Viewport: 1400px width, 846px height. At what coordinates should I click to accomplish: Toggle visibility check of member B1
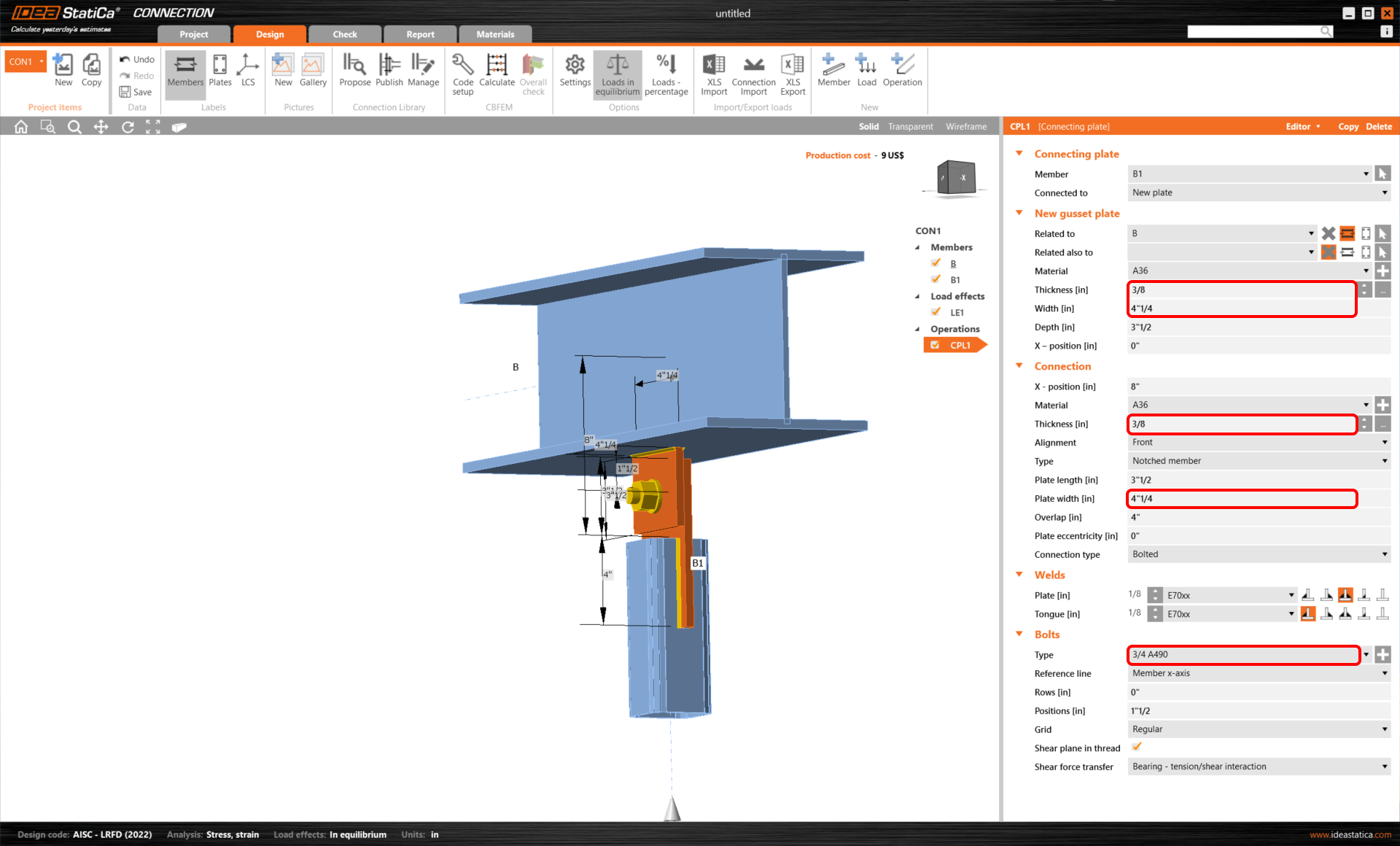936,279
